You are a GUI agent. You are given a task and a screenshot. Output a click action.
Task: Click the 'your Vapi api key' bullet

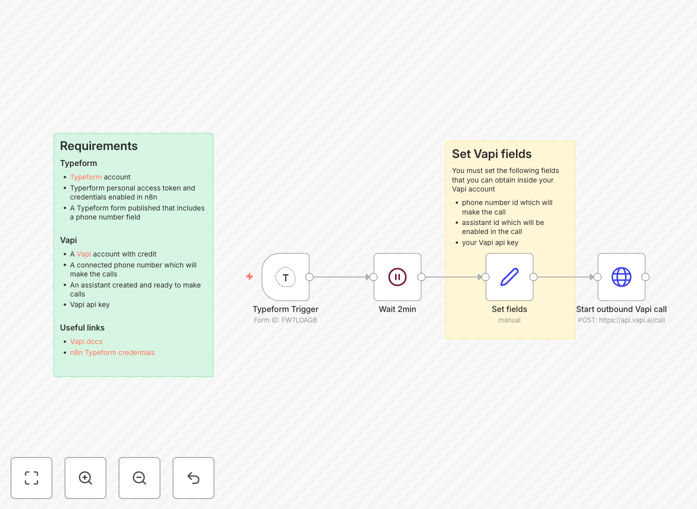click(x=490, y=243)
